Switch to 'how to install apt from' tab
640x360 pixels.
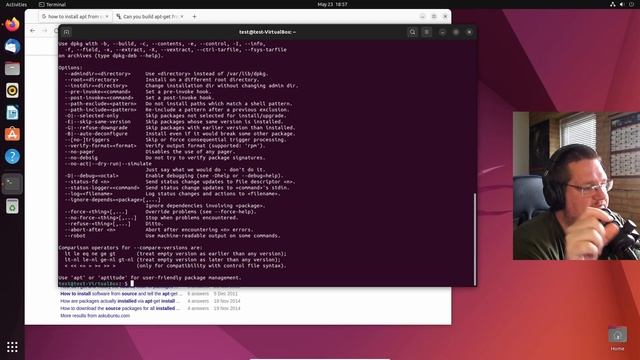click(x=75, y=16)
